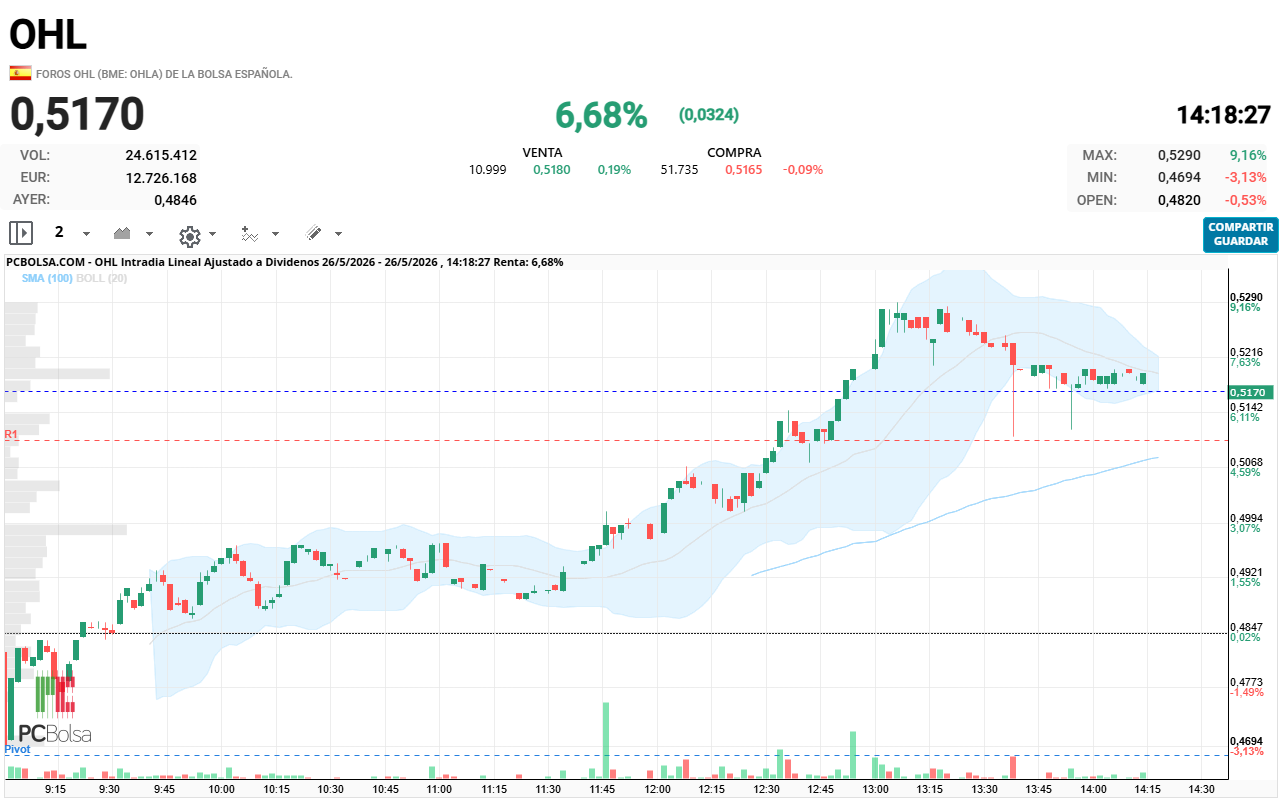Click the 11:45 time axis label
Viewport: 1279px width, 798px height.
602,789
